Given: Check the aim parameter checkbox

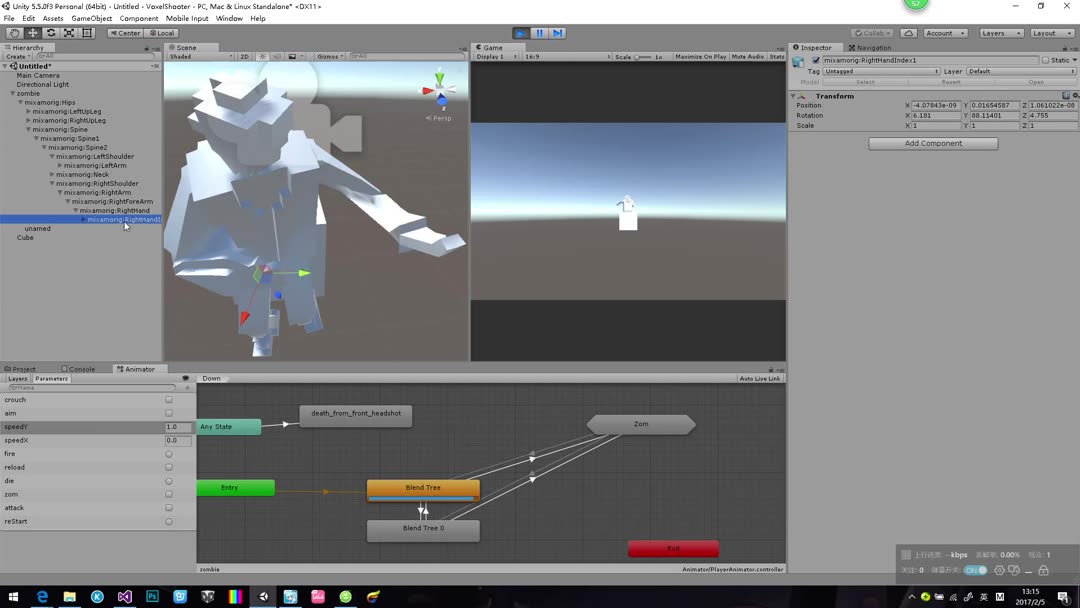Looking at the screenshot, I should (169, 412).
